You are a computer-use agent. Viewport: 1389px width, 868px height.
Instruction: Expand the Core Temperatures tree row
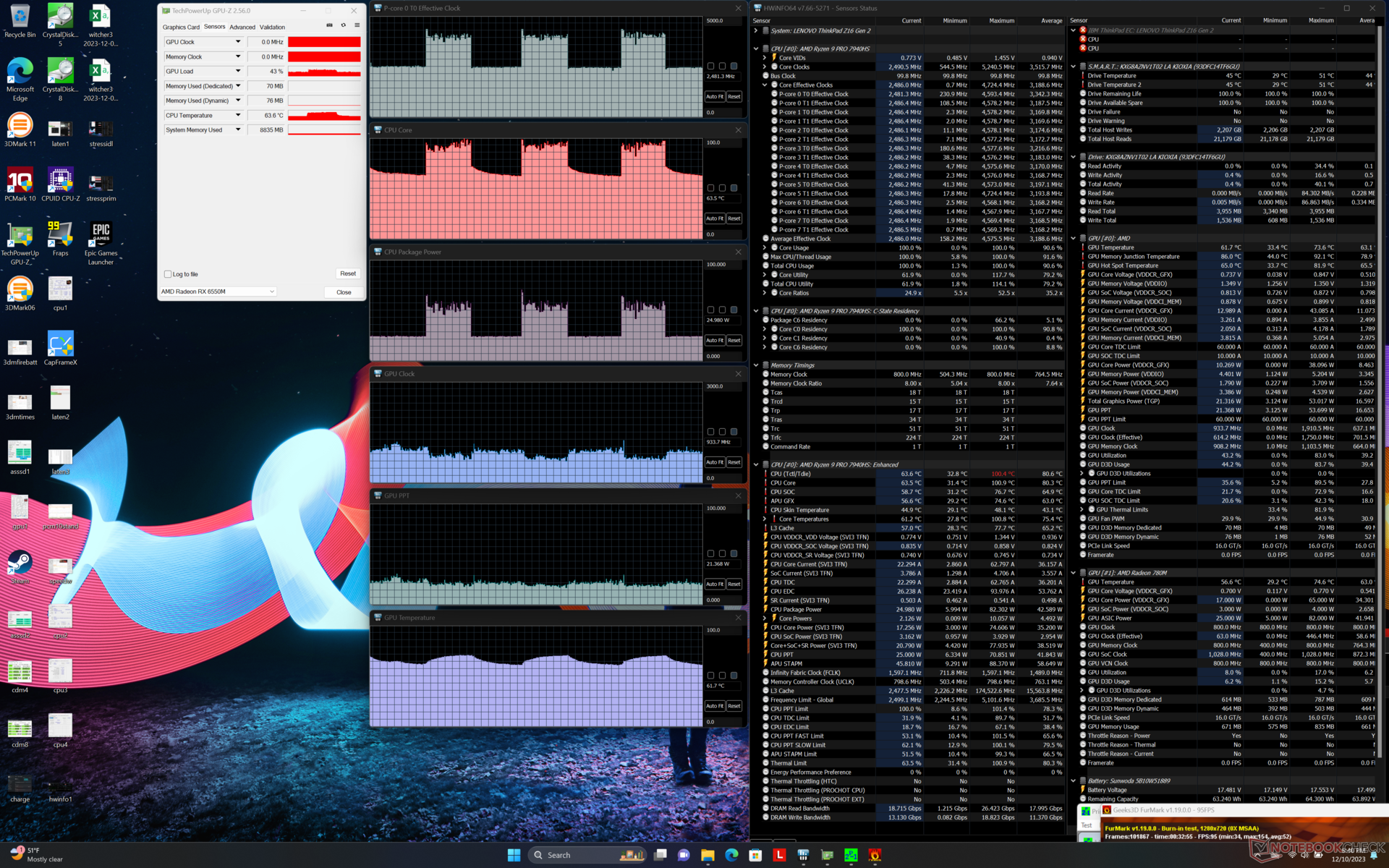765,519
